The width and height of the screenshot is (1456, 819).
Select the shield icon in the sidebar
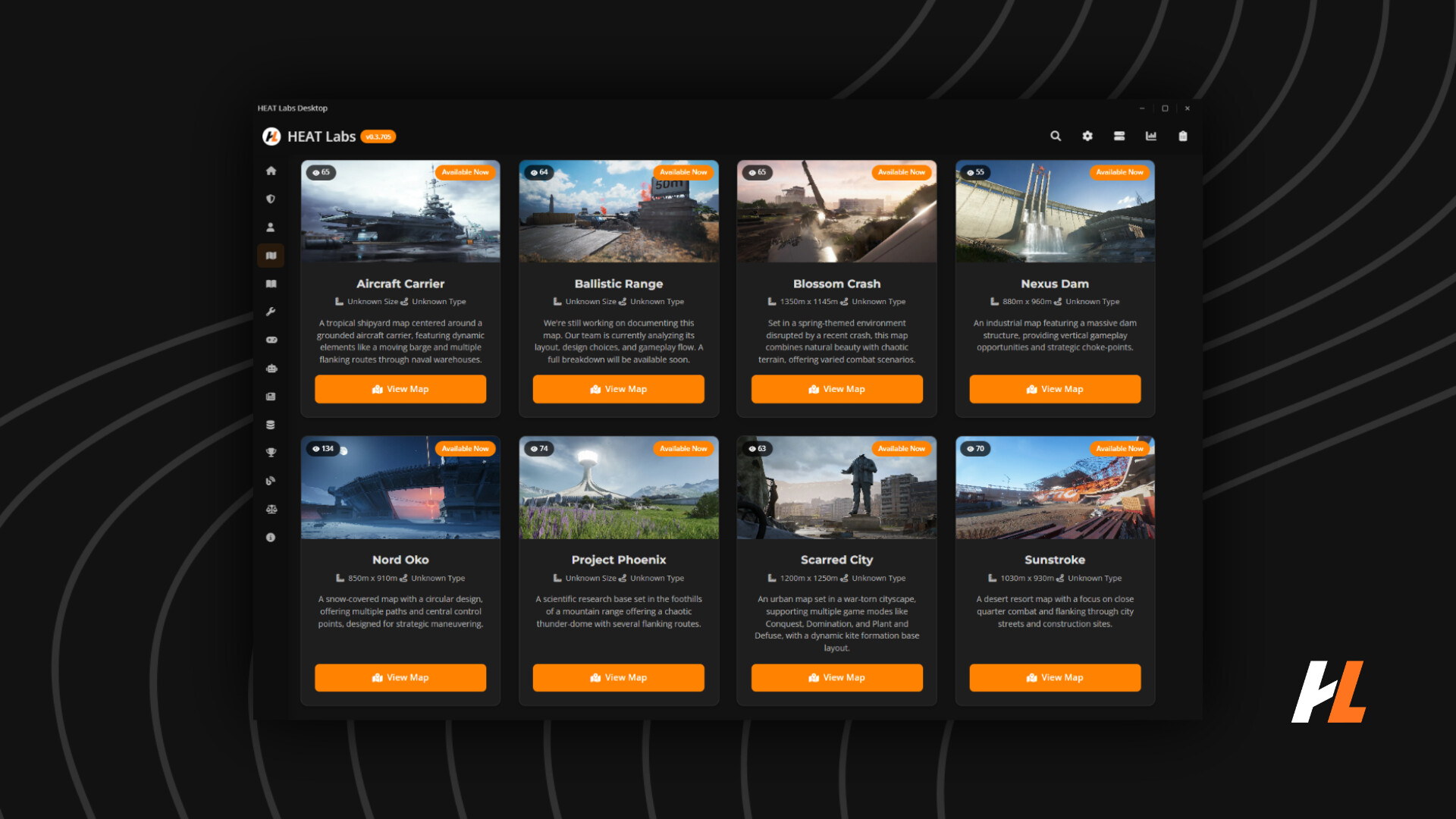tap(271, 199)
